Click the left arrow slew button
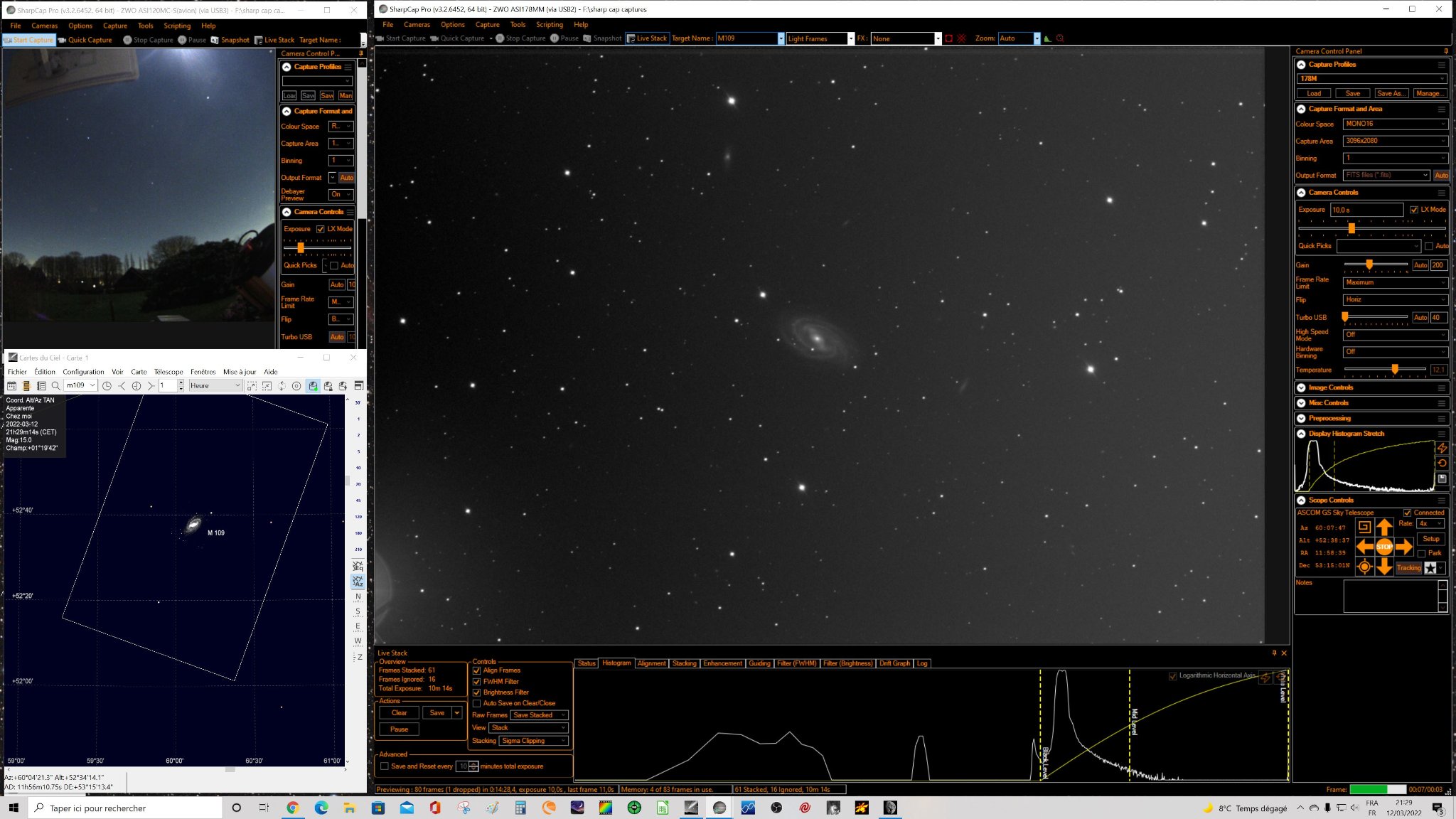 [x=1364, y=547]
